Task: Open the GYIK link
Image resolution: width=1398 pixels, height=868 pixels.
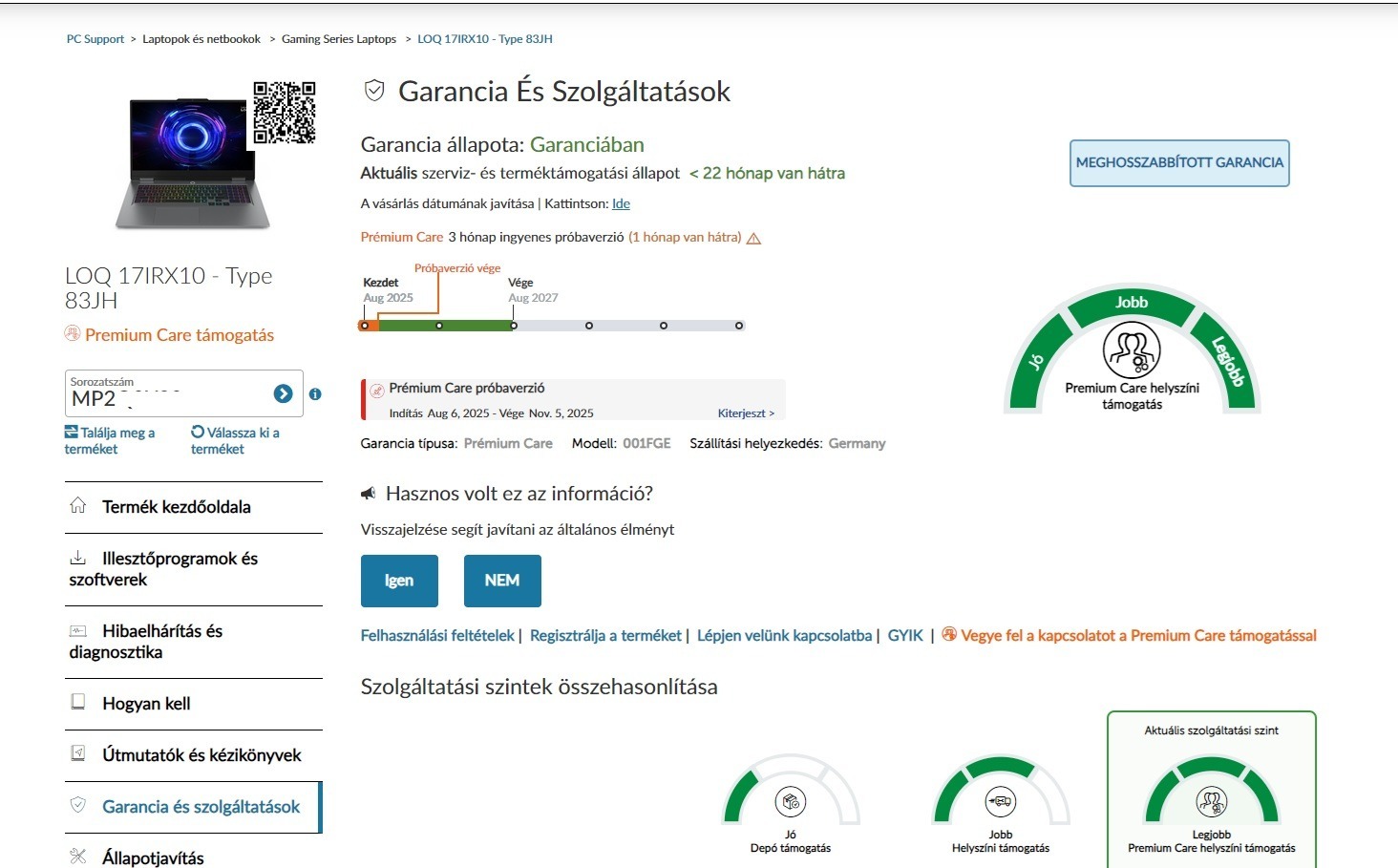Action: pos(905,636)
